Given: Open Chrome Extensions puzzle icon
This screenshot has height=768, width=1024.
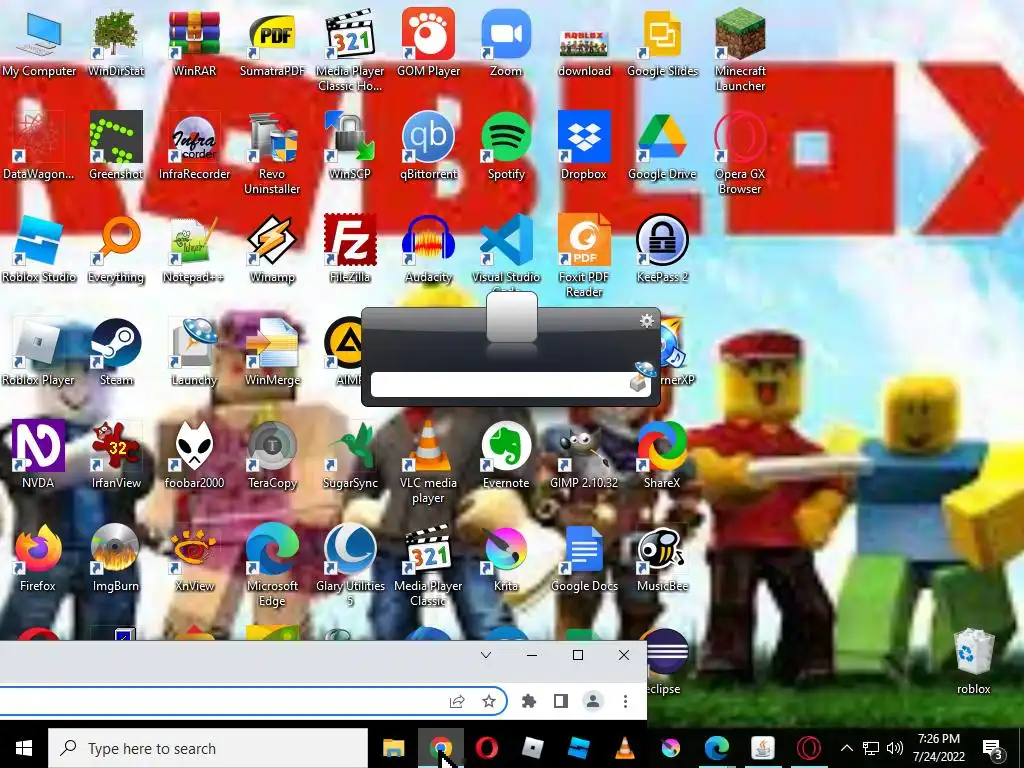Looking at the screenshot, I should point(529,701).
